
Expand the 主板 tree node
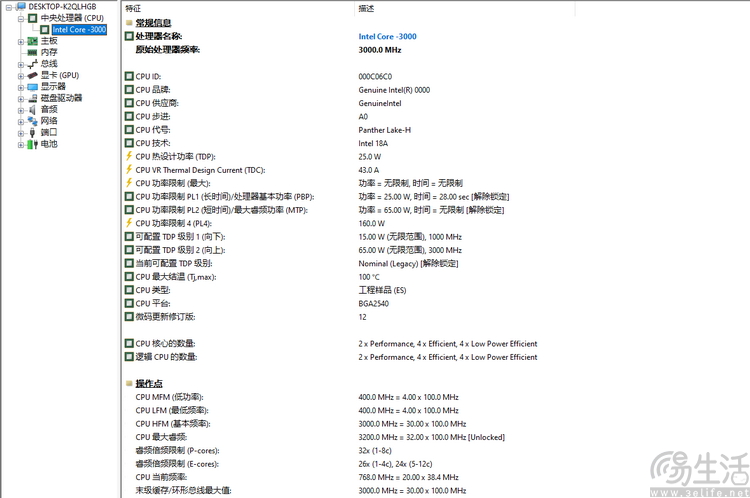pyautogui.click(x=21, y=42)
